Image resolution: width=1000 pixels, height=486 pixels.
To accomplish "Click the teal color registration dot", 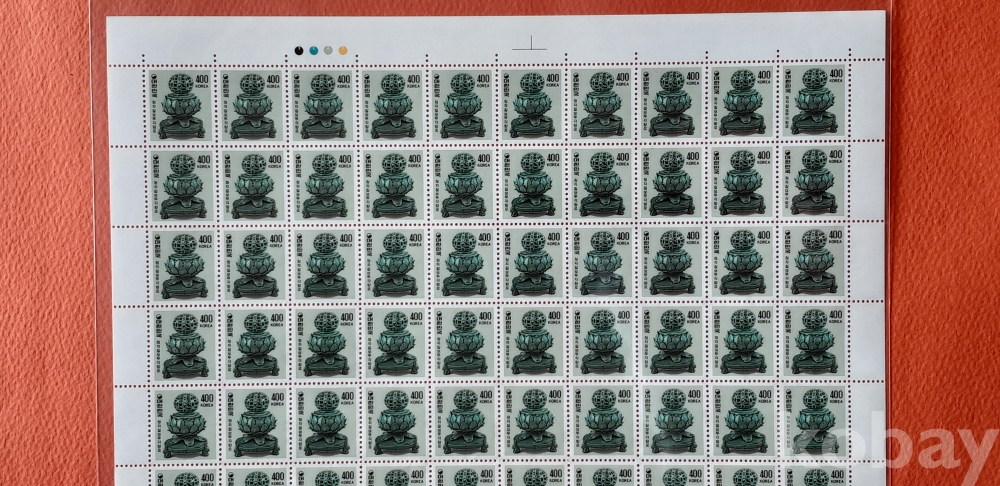I will 314,48.
